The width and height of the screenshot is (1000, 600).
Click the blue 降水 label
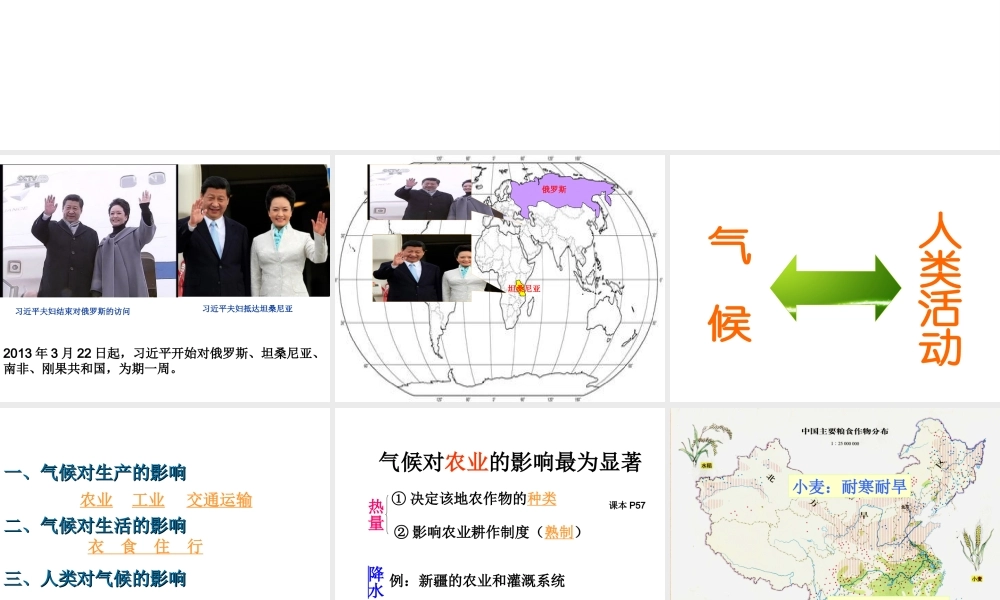(376, 582)
